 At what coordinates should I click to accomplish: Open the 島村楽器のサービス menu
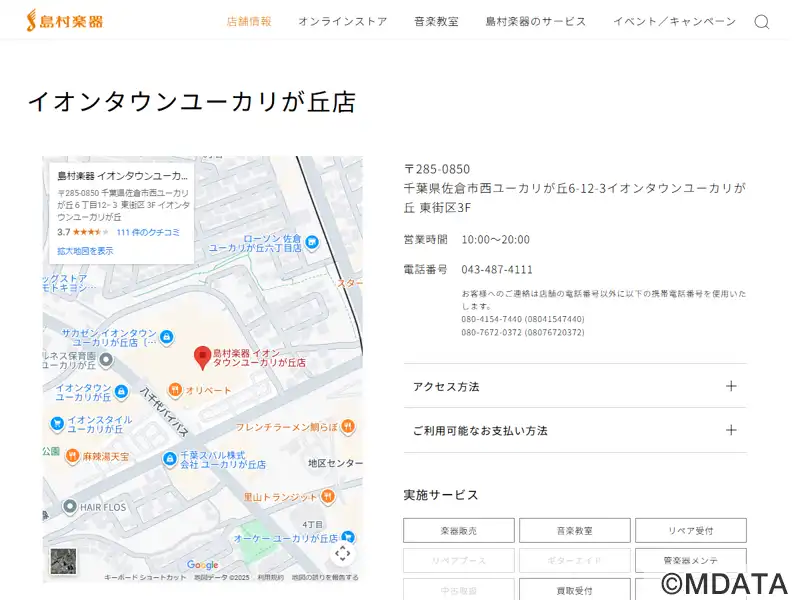(x=536, y=21)
